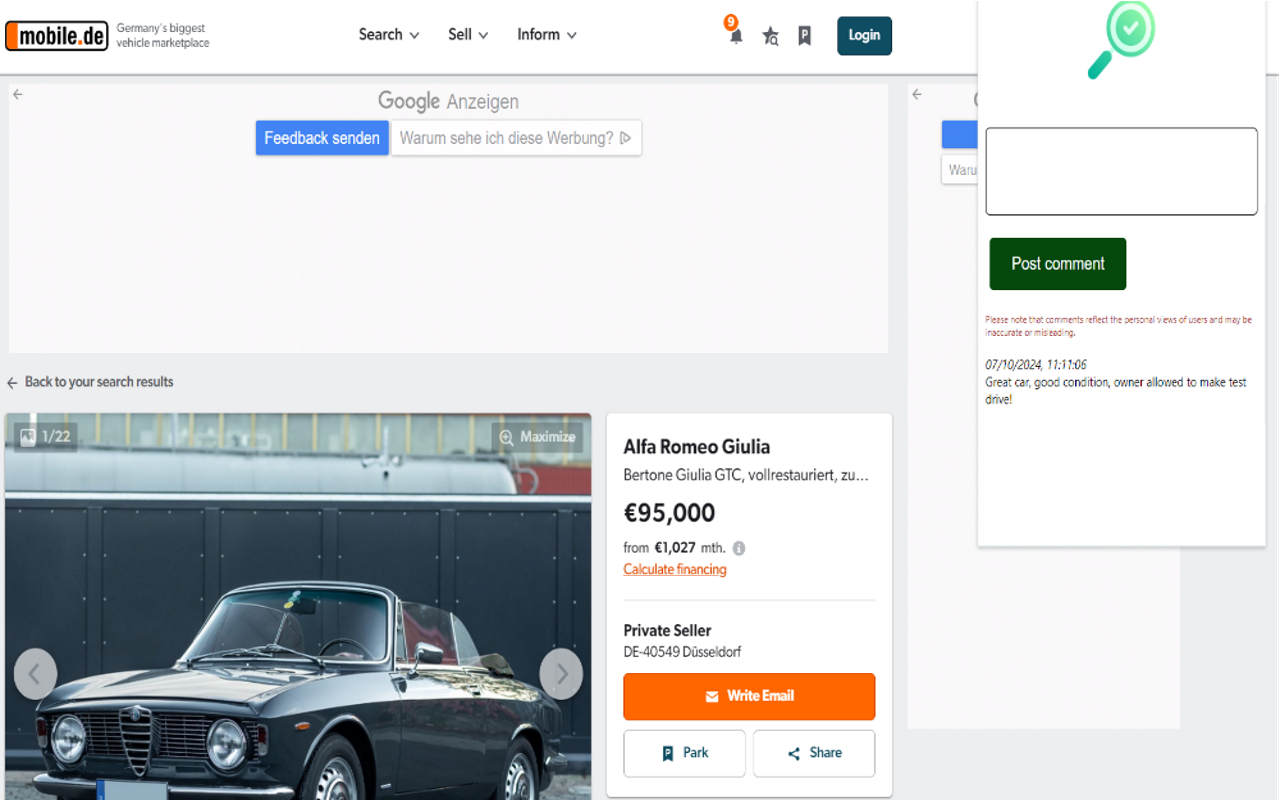Click the Write Email button
The width and height of the screenshot is (1280, 800).
[x=749, y=696]
